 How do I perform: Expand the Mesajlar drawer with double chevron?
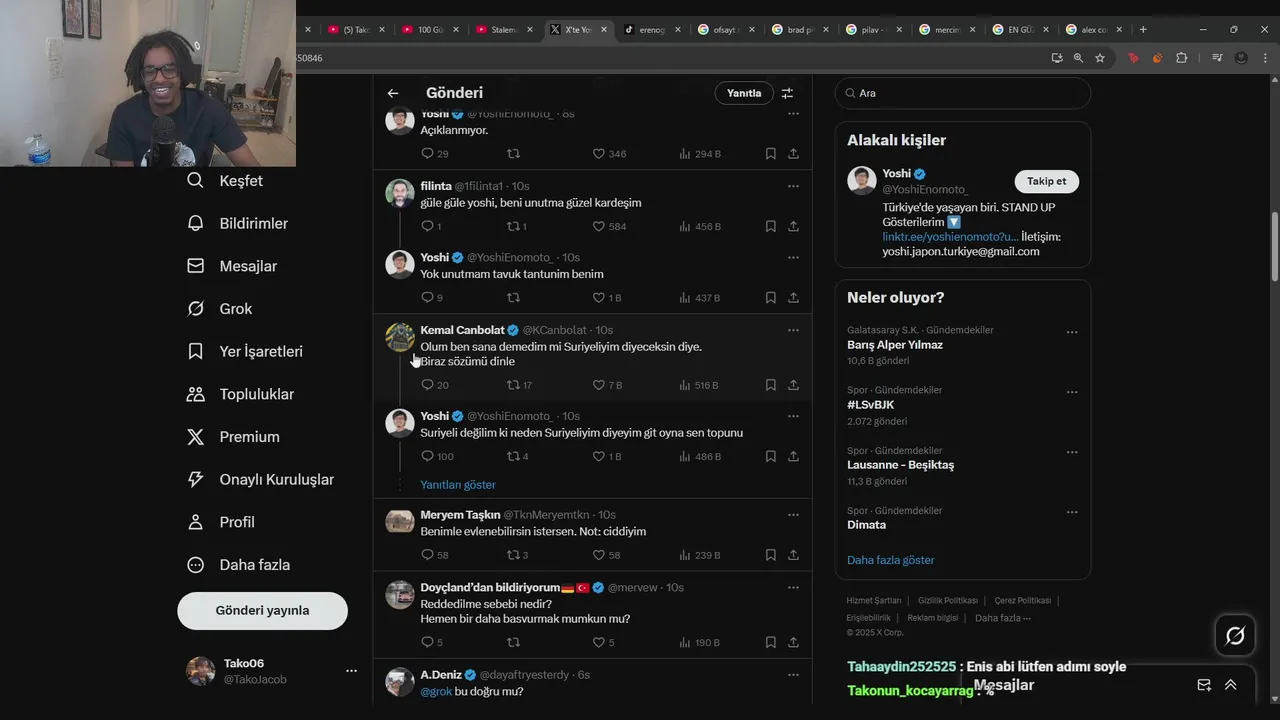1230,685
